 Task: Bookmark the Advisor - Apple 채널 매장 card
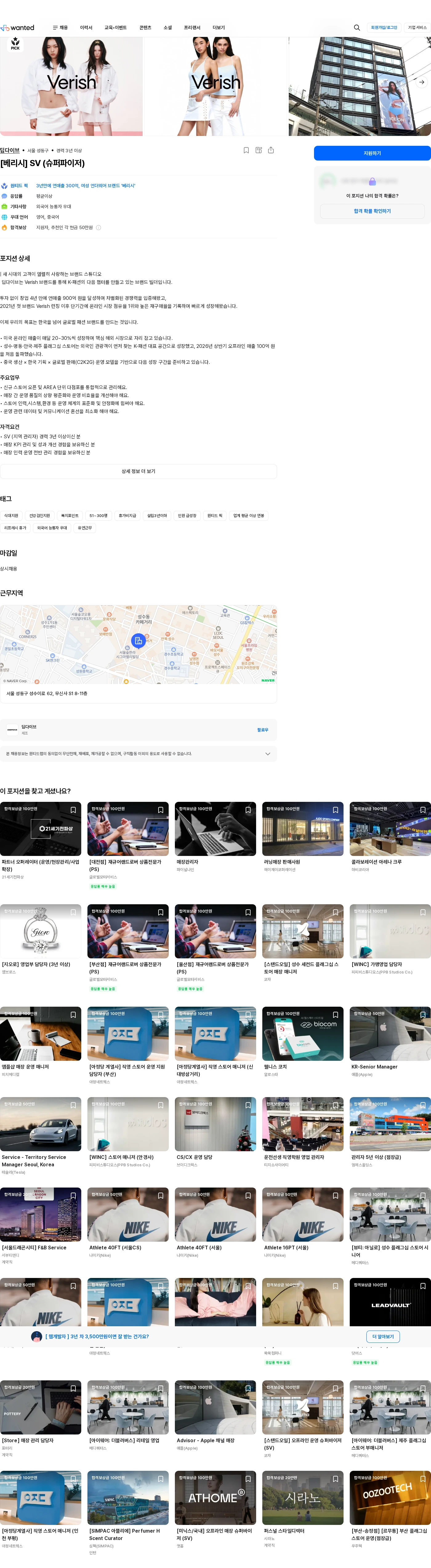pos(248,1388)
